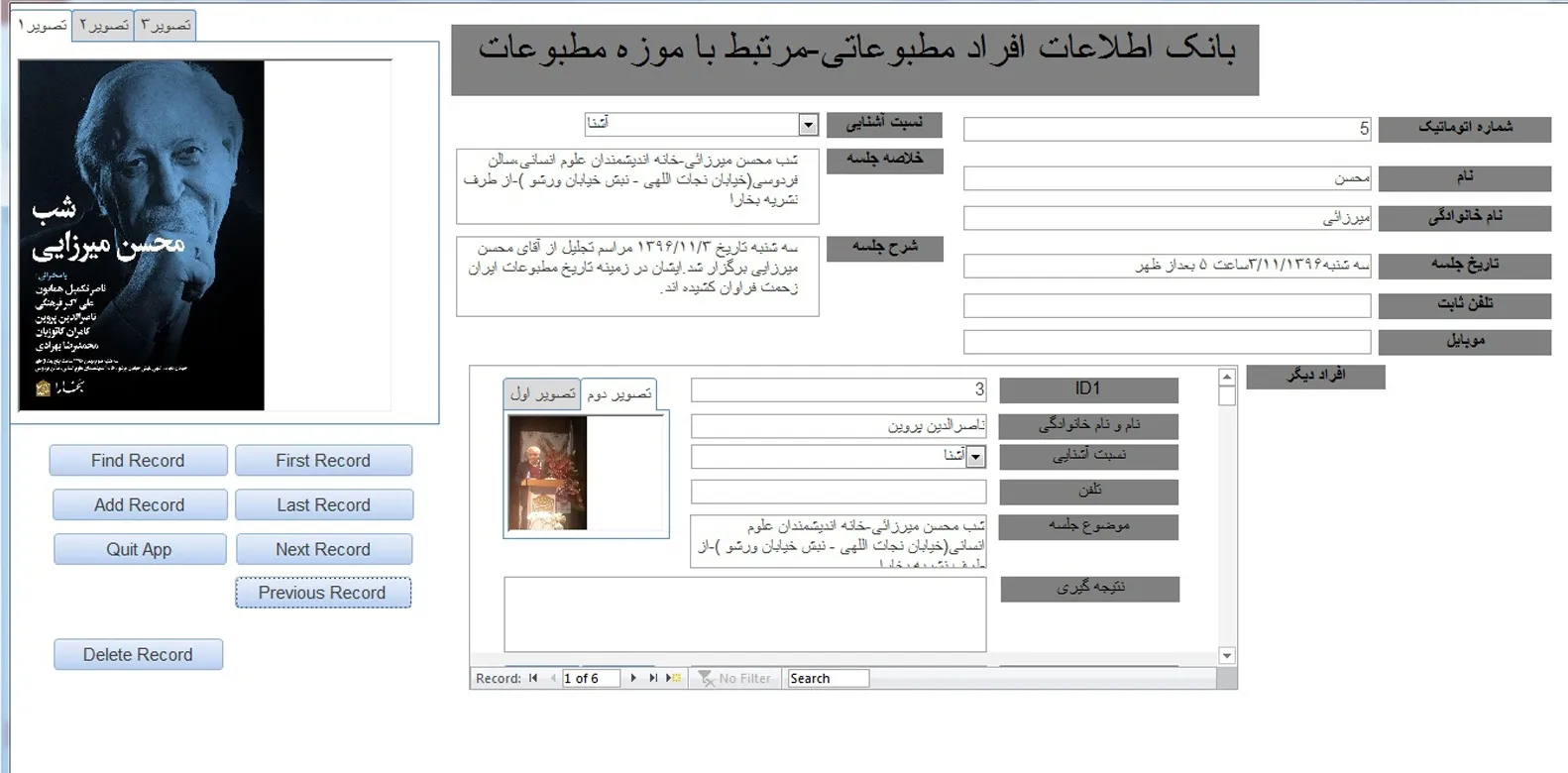
Task: Click the Mohsen Mirzaei poster image
Action: coord(142,235)
